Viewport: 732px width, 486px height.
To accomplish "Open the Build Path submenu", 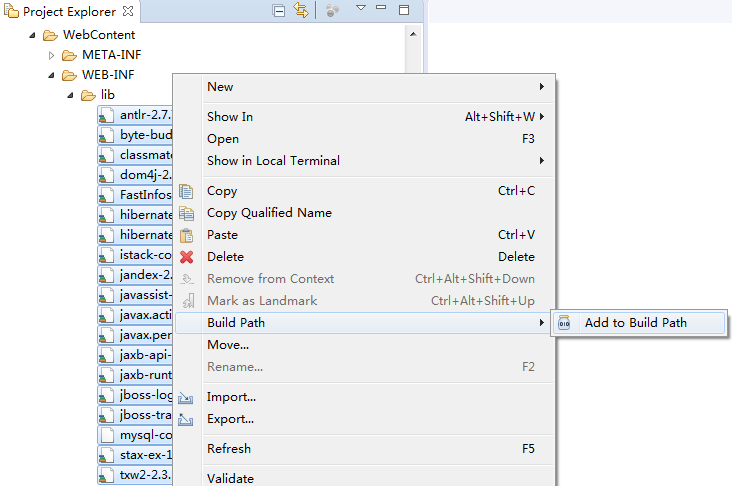I will [x=364, y=323].
